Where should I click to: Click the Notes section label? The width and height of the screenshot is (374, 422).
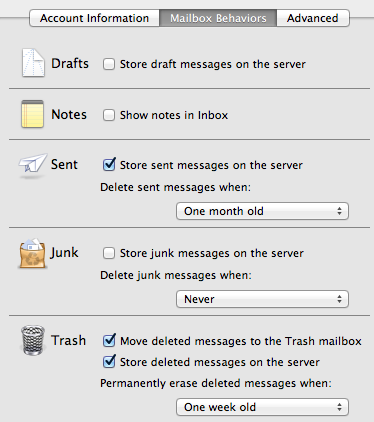[x=69, y=114]
